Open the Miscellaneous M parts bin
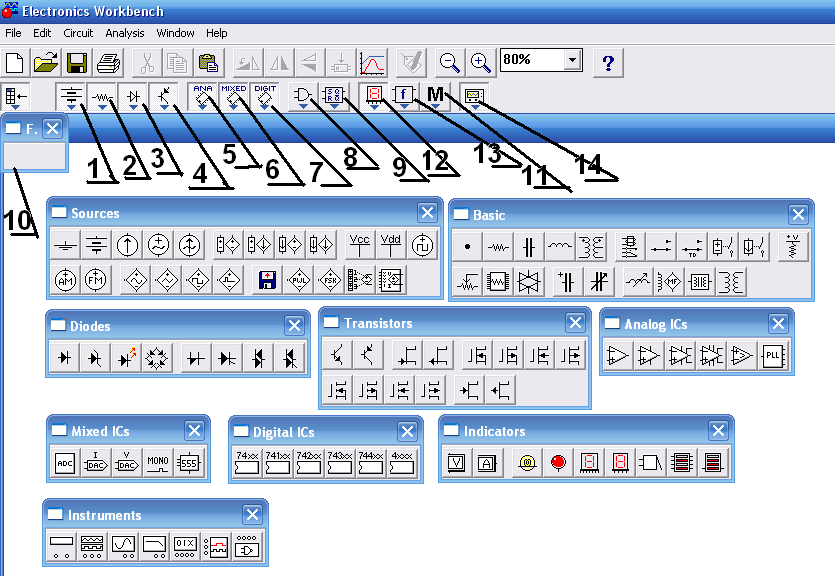 point(436,97)
